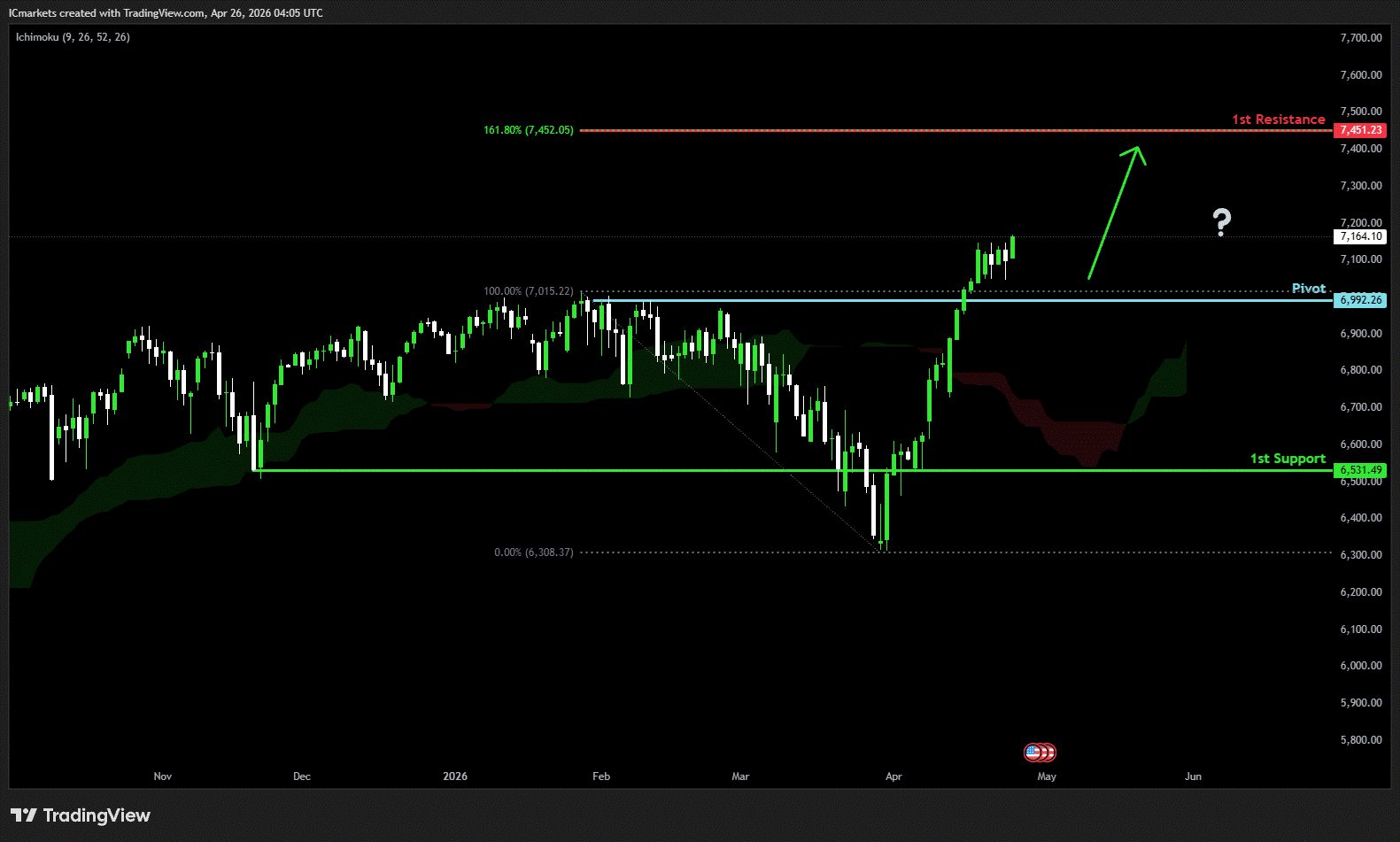Screen dimensions: 1400x842
Task: Click the white question mark symbol
Action: [x=1222, y=222]
